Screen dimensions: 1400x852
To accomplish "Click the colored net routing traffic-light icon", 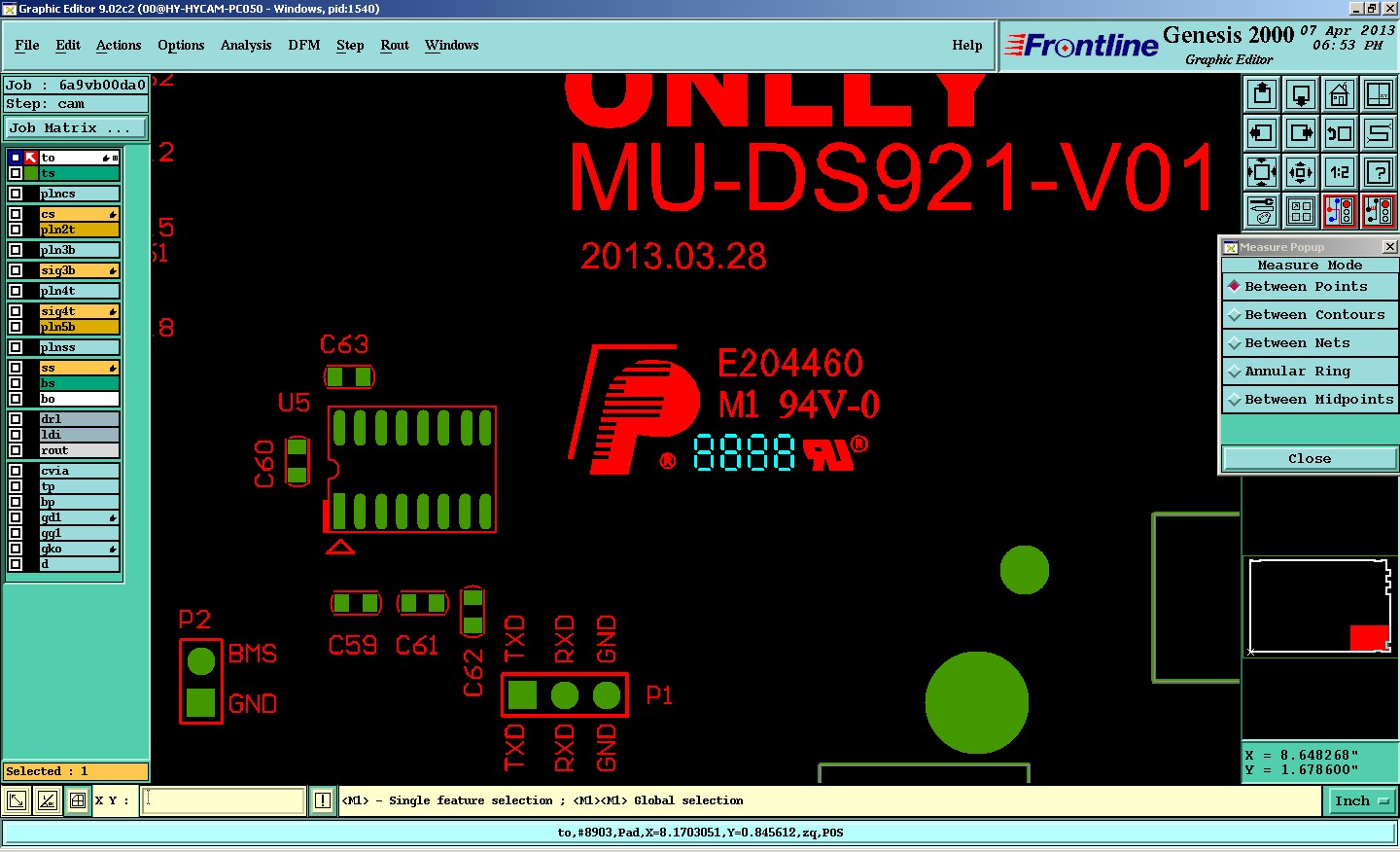I will (1340, 210).
